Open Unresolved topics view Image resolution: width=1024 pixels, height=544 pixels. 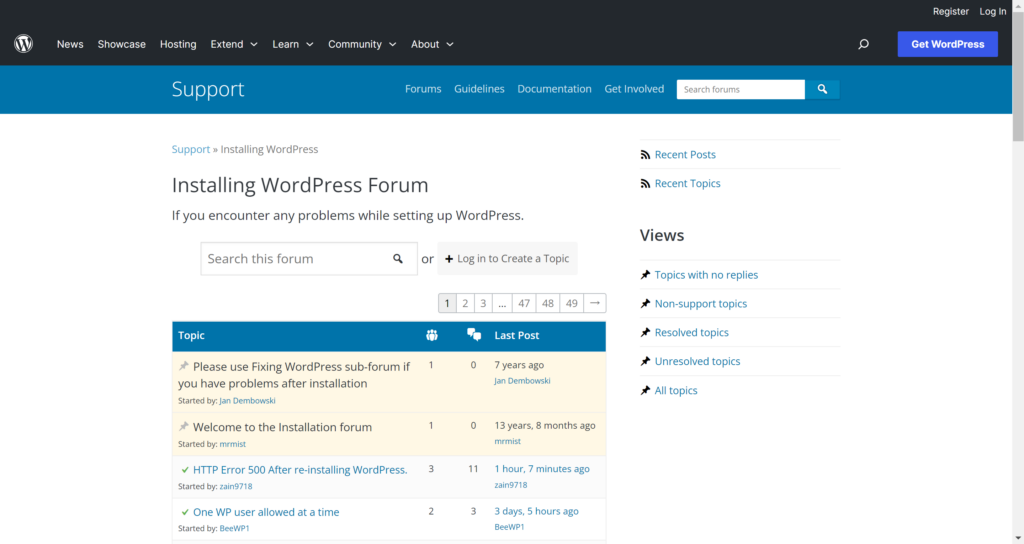coord(697,361)
